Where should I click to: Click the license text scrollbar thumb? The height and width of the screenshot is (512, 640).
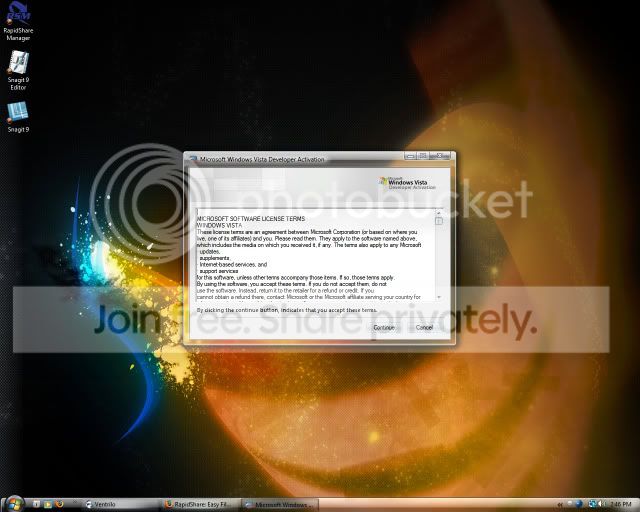[439, 221]
